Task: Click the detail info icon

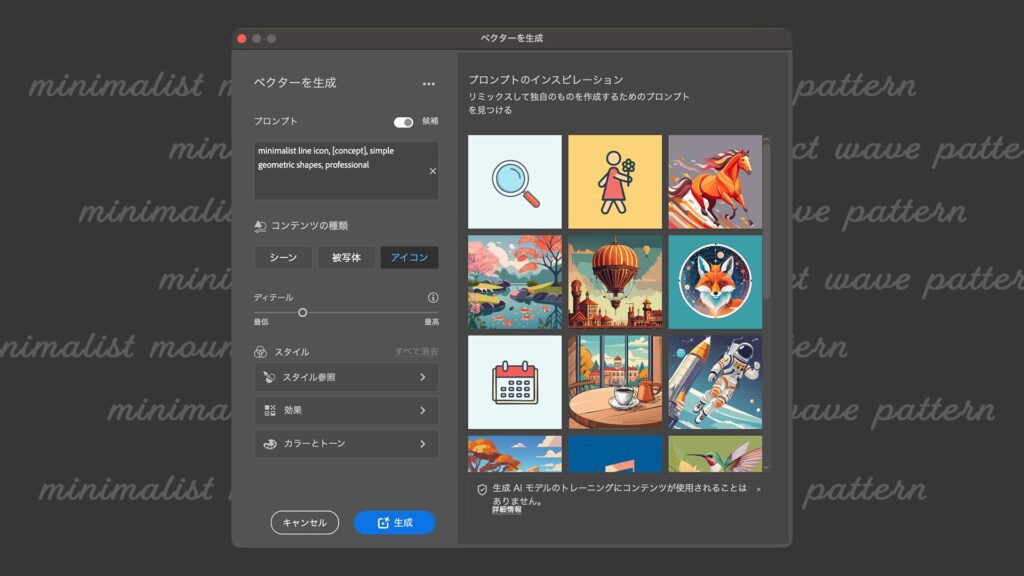Action: [433, 298]
